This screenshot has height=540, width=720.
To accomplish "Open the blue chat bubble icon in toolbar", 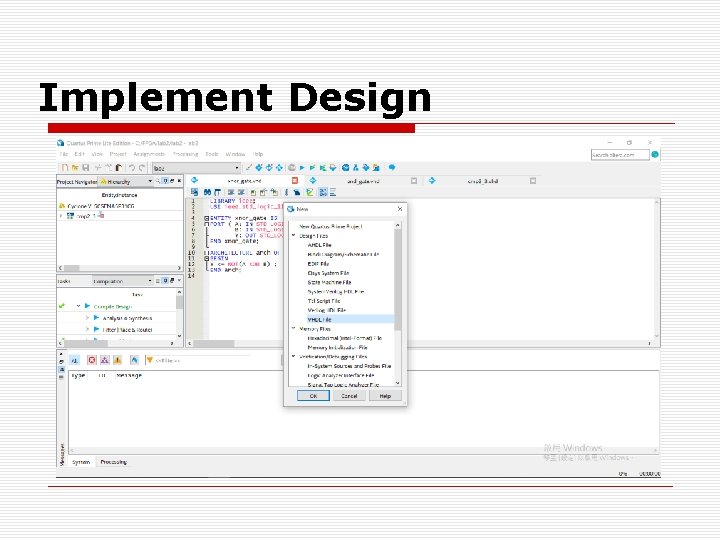I will click(392, 168).
